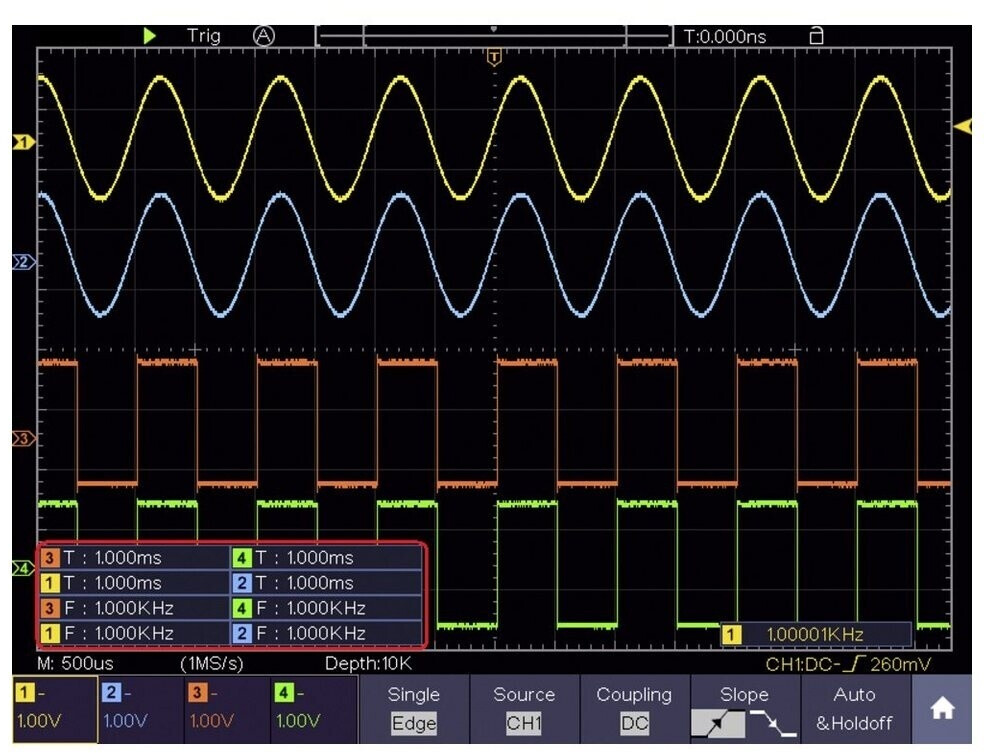The width and height of the screenshot is (986, 753).
Task: Click the 1.00001KHz frequency counter readout
Action: tap(815, 634)
